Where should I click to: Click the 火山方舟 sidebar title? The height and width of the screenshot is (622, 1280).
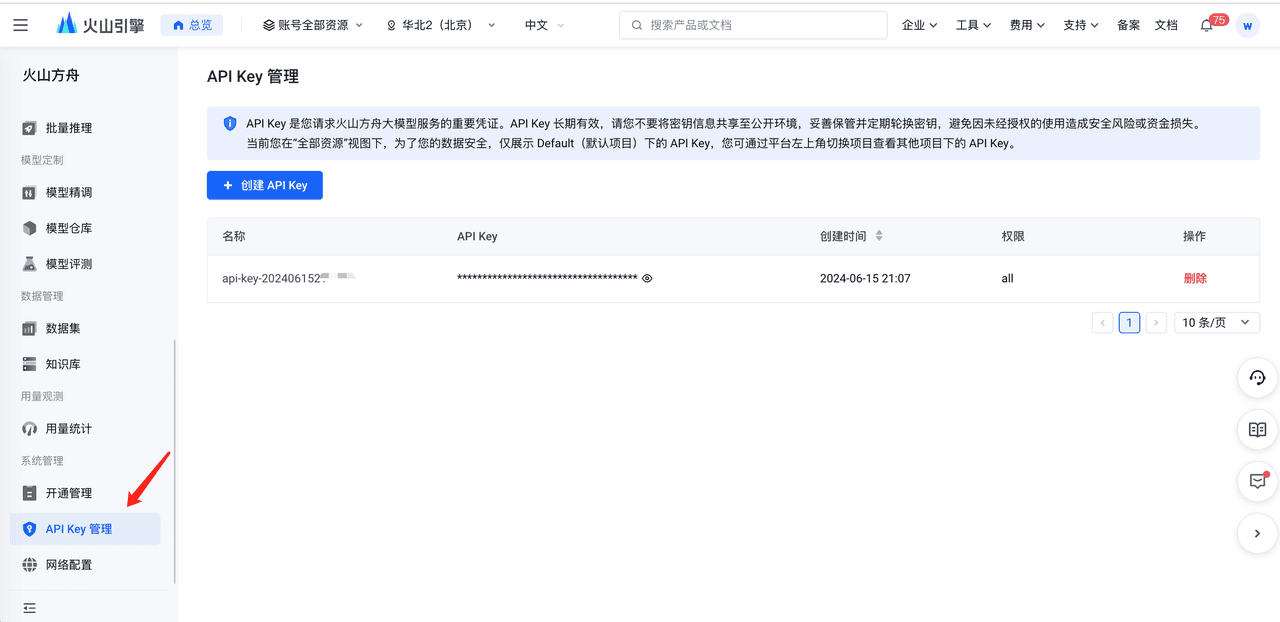click(x=51, y=74)
